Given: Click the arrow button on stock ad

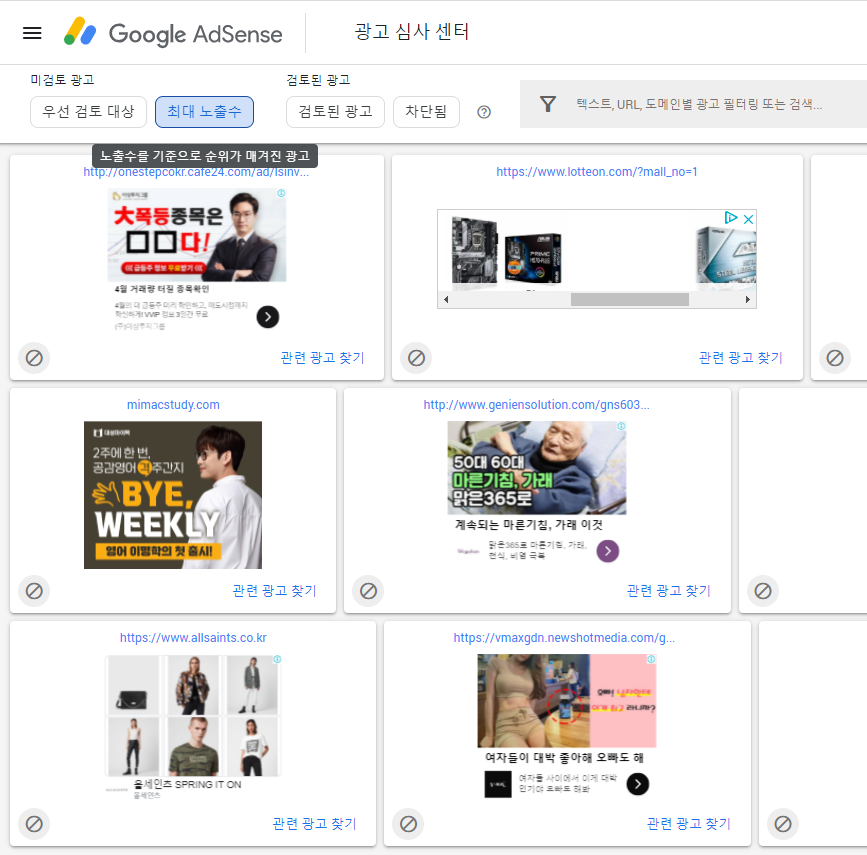Looking at the screenshot, I should click(268, 317).
